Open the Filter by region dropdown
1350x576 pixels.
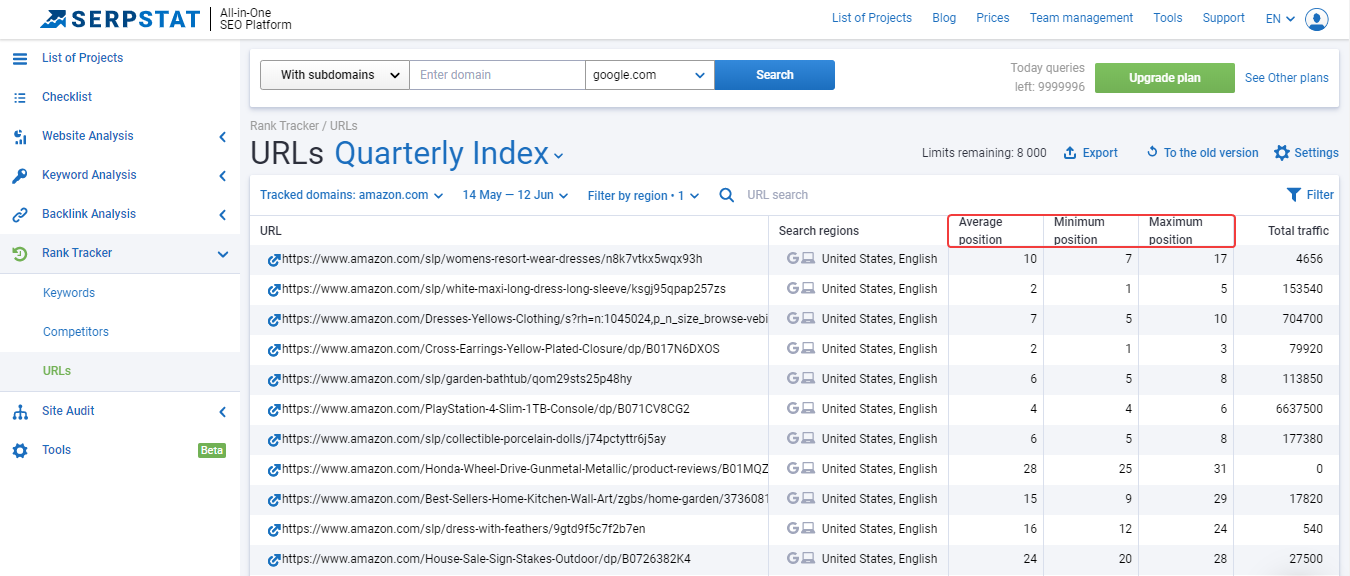coord(644,195)
